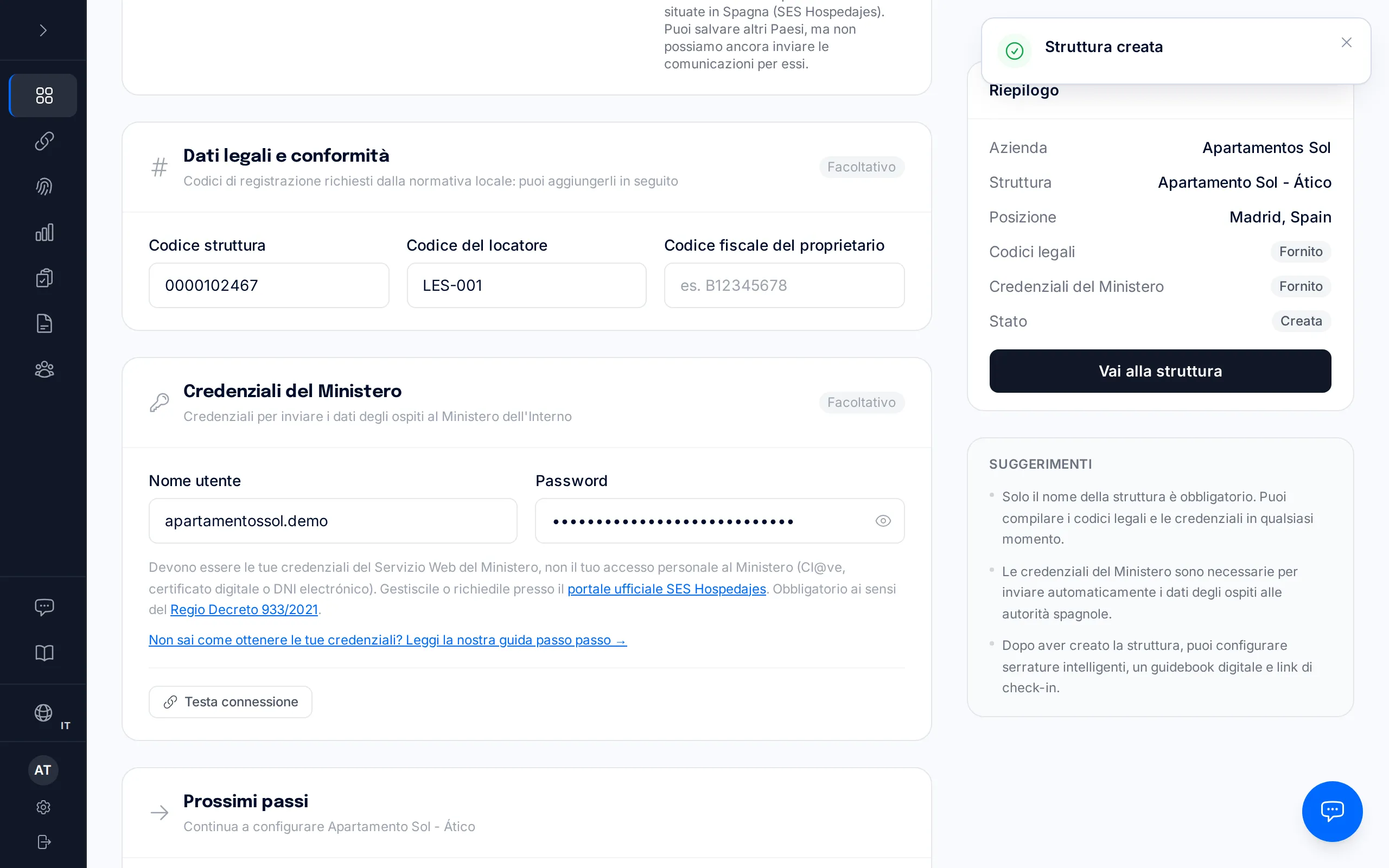1389x868 pixels.
Task: Focus the Codice fiscale del proprietario field
Action: (x=784, y=286)
